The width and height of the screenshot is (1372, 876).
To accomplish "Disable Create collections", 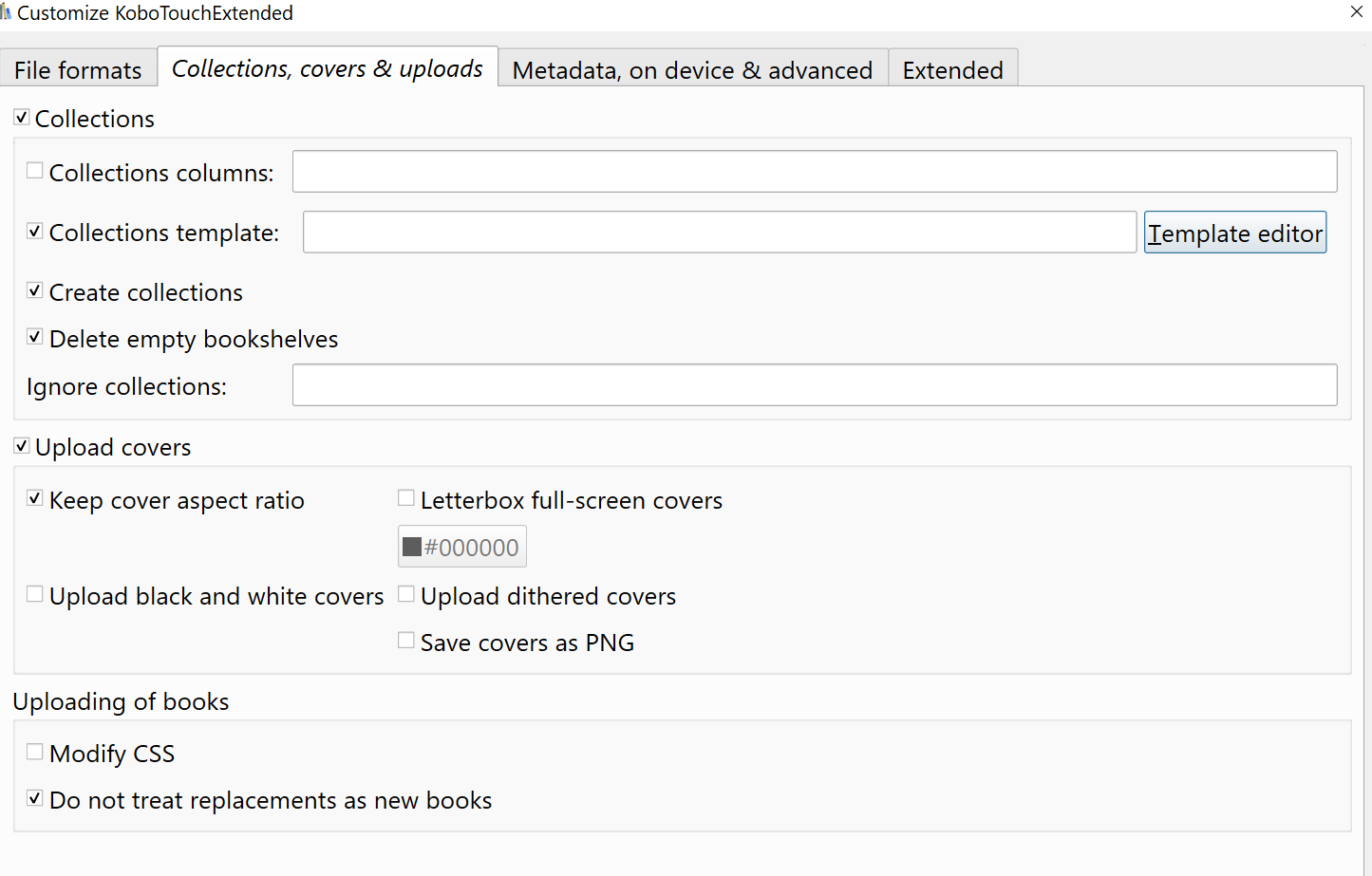I will [x=35, y=291].
